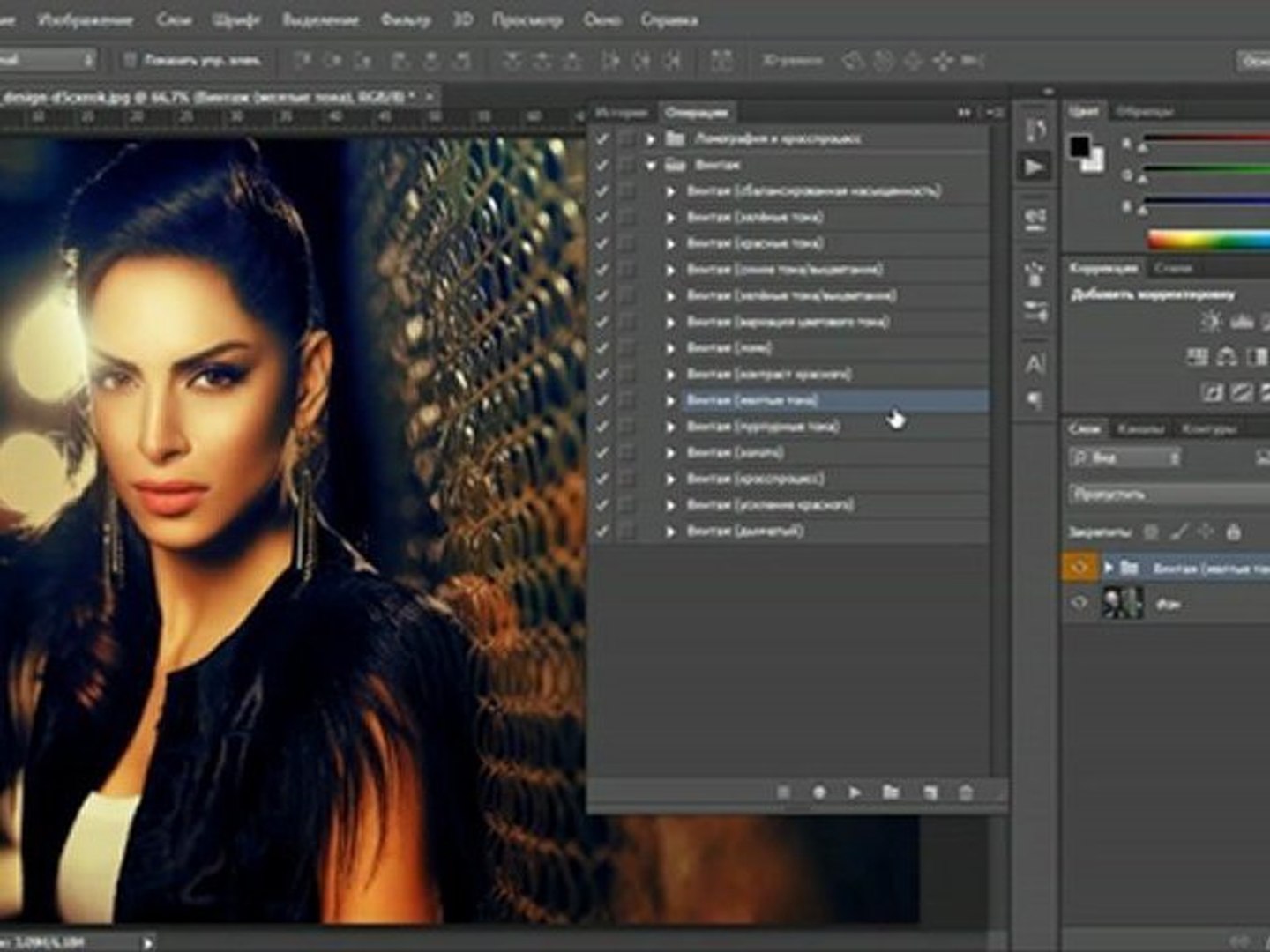
Task: Create a new action in Actions panel
Action: pyautogui.click(x=929, y=792)
